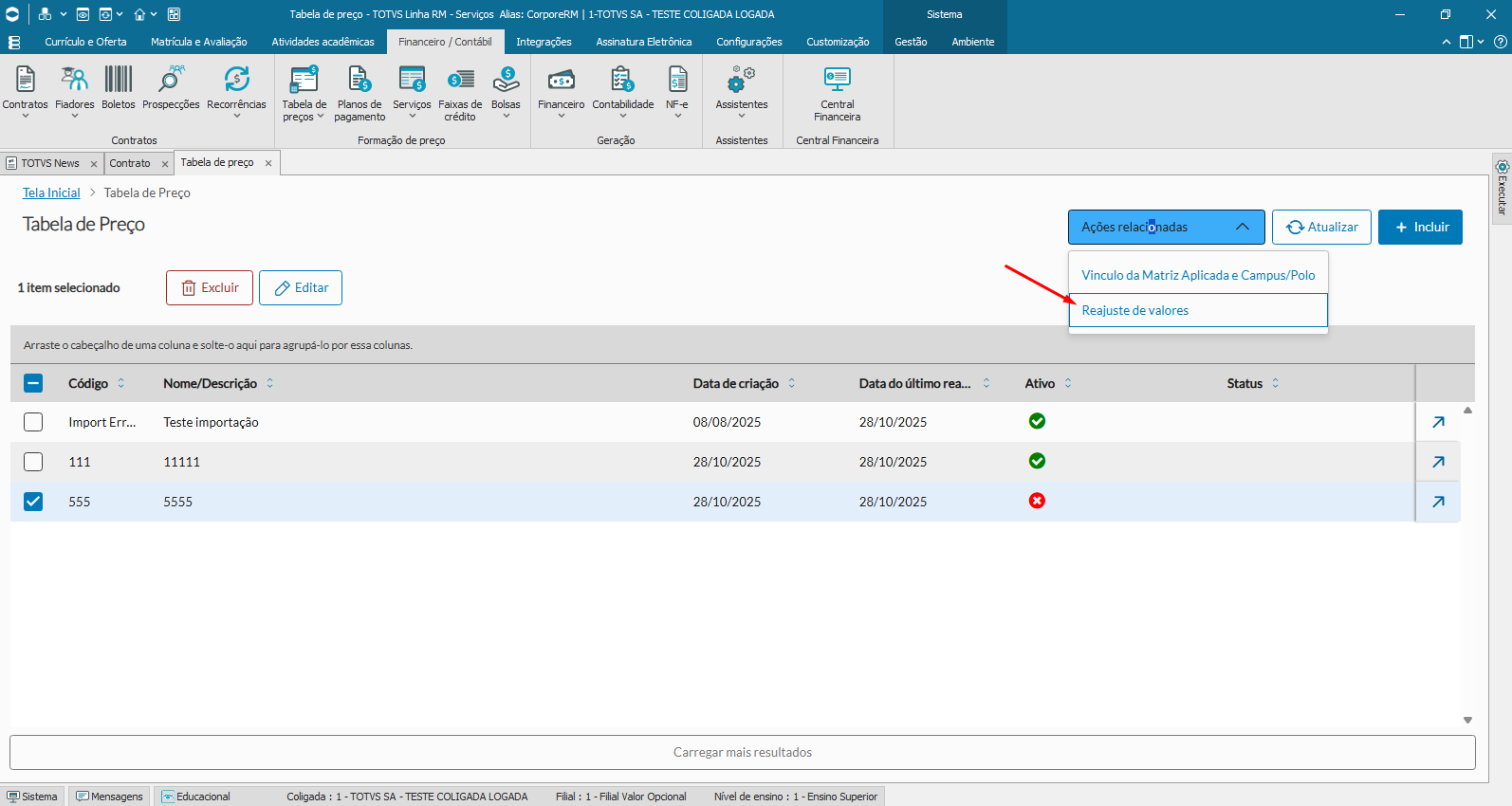Viewport: 1512px width, 806px height.
Task: Click the help question mark icon
Action: (x=1500, y=42)
